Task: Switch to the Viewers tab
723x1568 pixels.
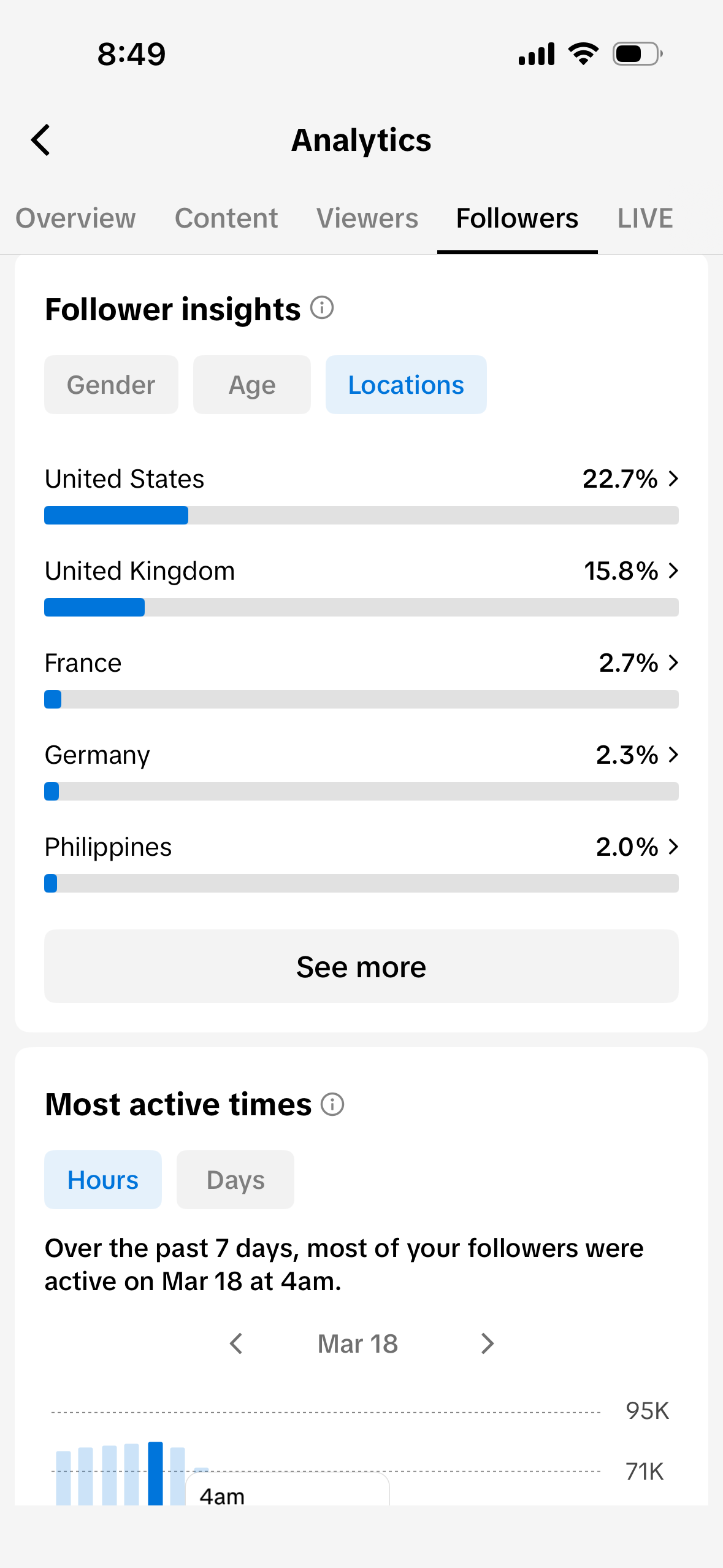Action: (367, 218)
